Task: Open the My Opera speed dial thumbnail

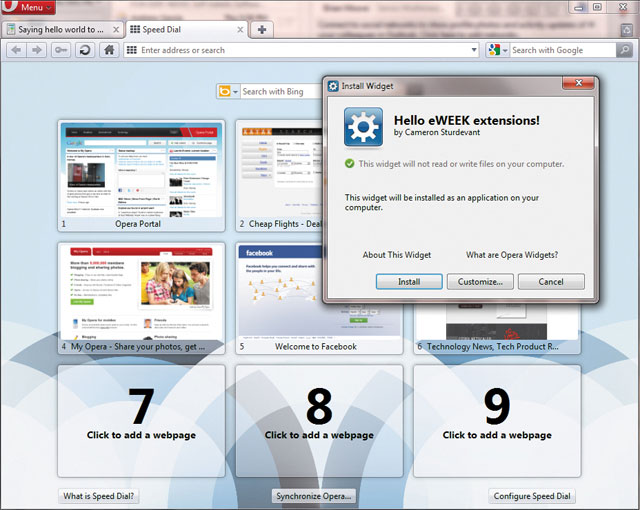Action: tap(142, 298)
